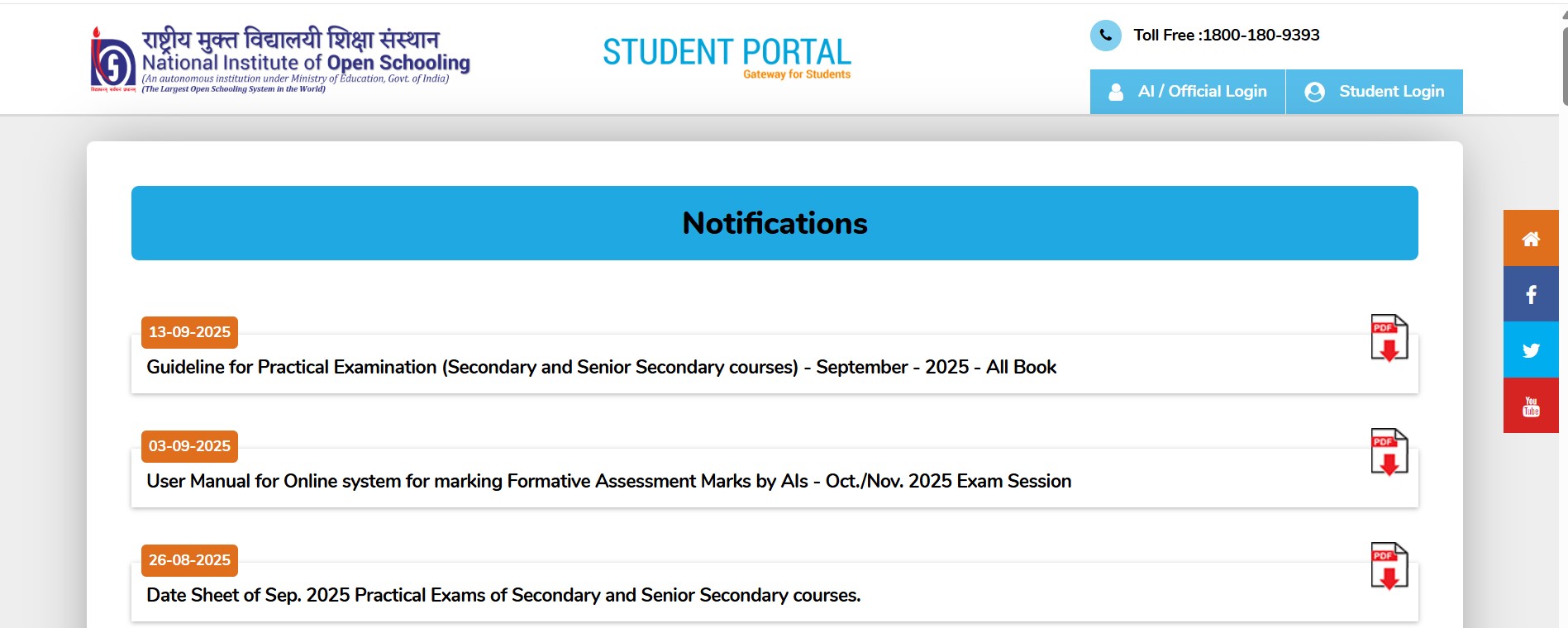
Task: Open NIOS Twitter page from sidebar
Action: [x=1530, y=349]
